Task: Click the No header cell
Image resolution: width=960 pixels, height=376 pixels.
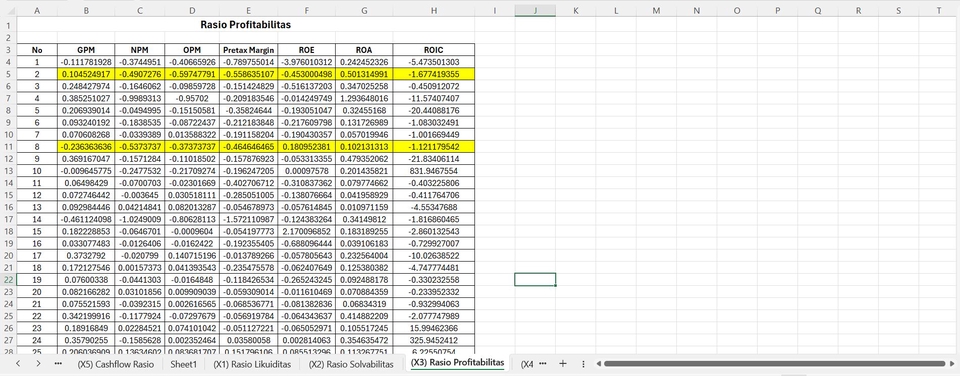Action: 37,50
